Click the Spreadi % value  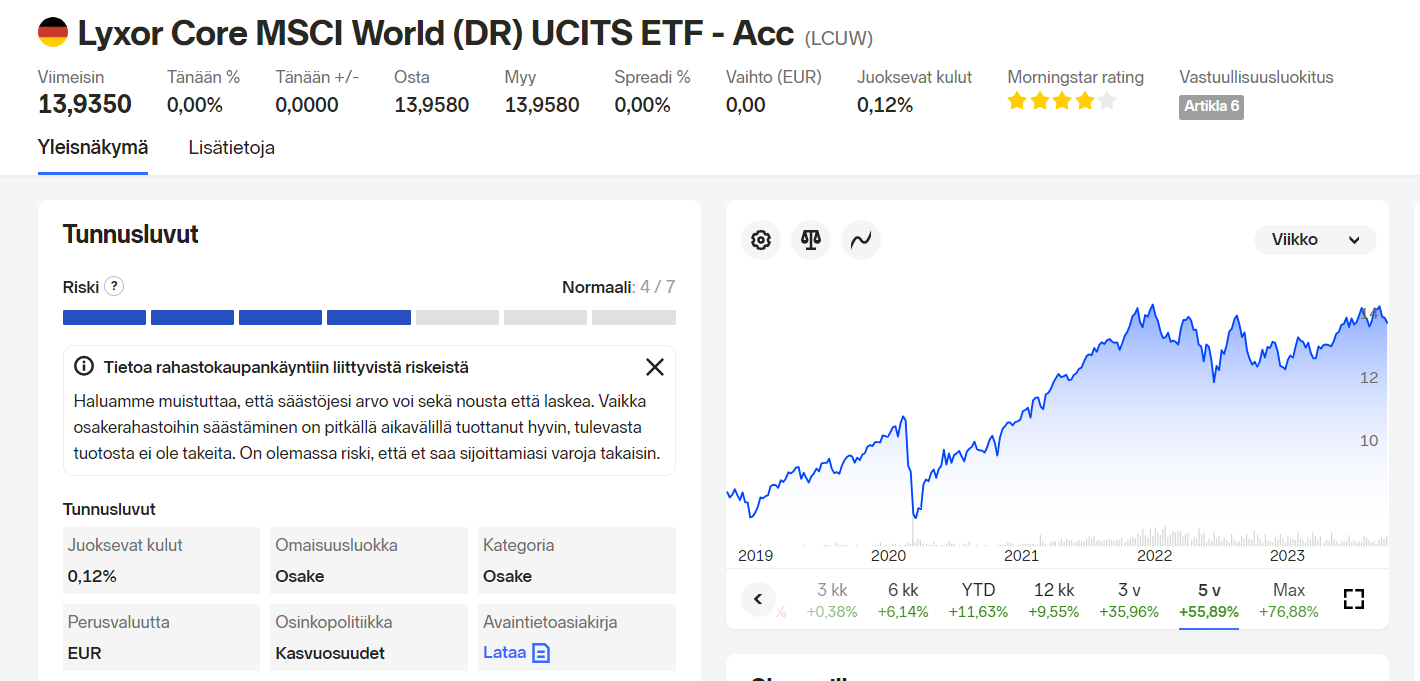point(642,104)
